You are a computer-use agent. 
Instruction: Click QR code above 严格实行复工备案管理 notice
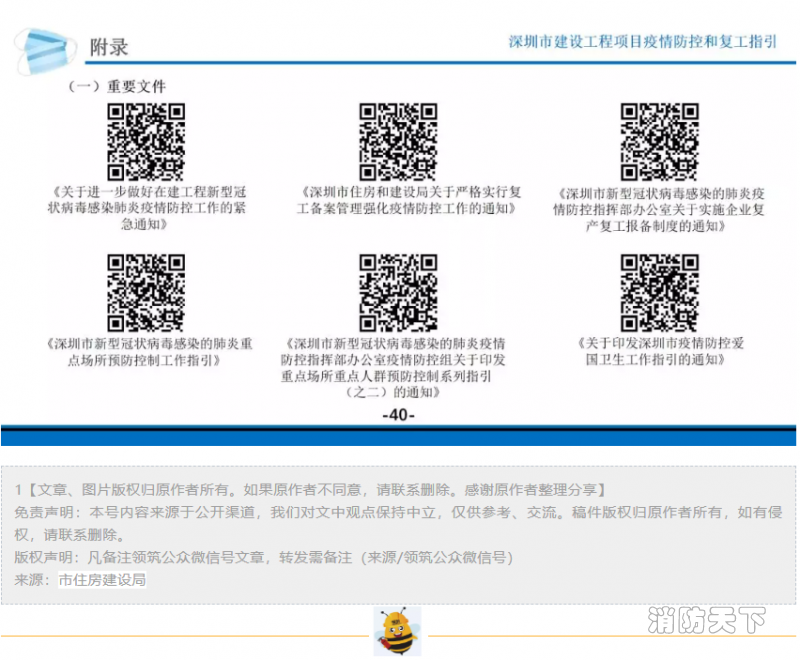[x=397, y=141]
